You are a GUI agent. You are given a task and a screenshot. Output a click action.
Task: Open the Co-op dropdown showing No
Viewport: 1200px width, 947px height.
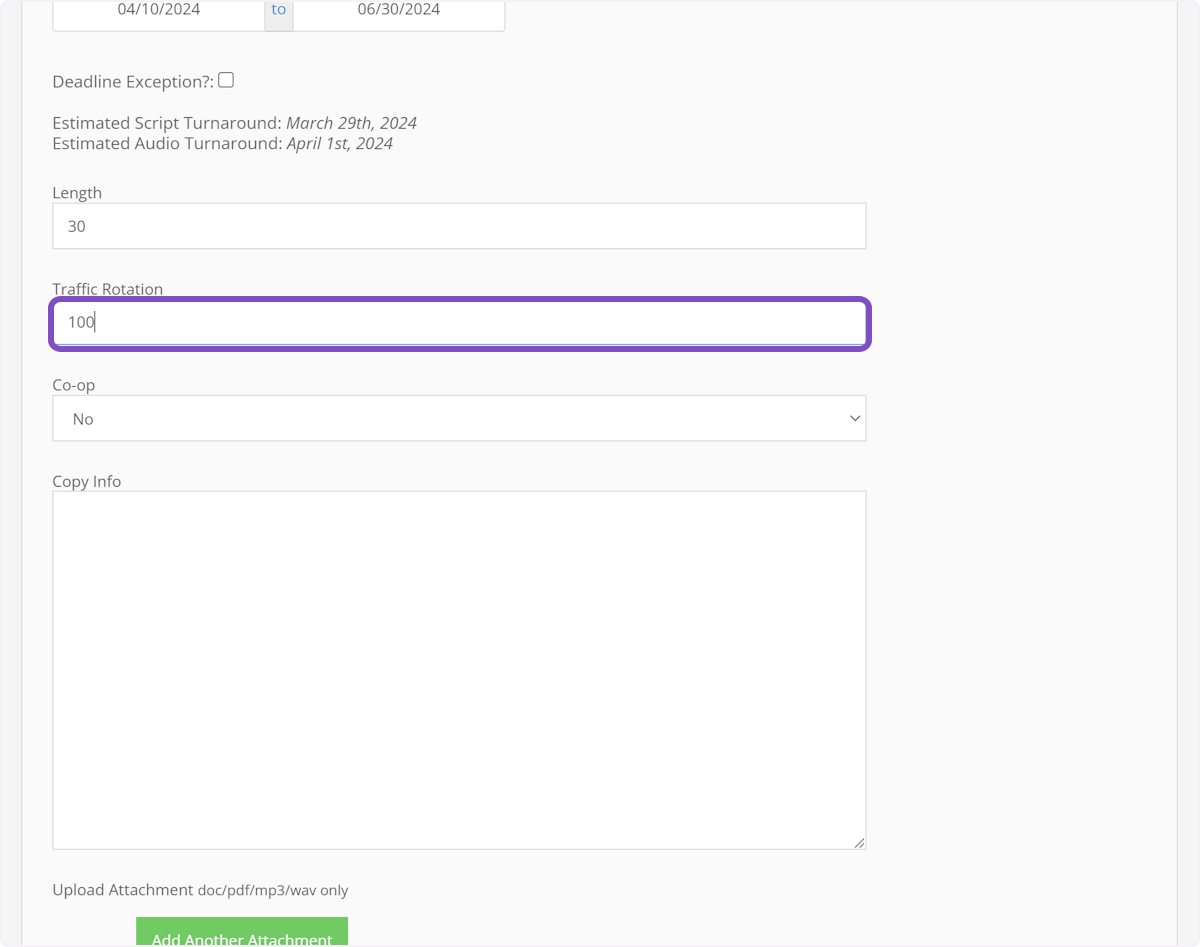pos(458,418)
